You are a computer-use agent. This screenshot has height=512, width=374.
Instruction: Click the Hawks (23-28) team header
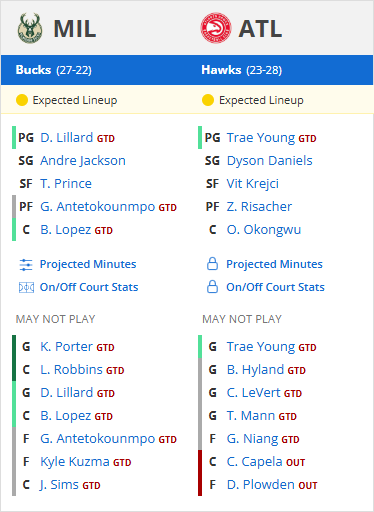click(242, 70)
